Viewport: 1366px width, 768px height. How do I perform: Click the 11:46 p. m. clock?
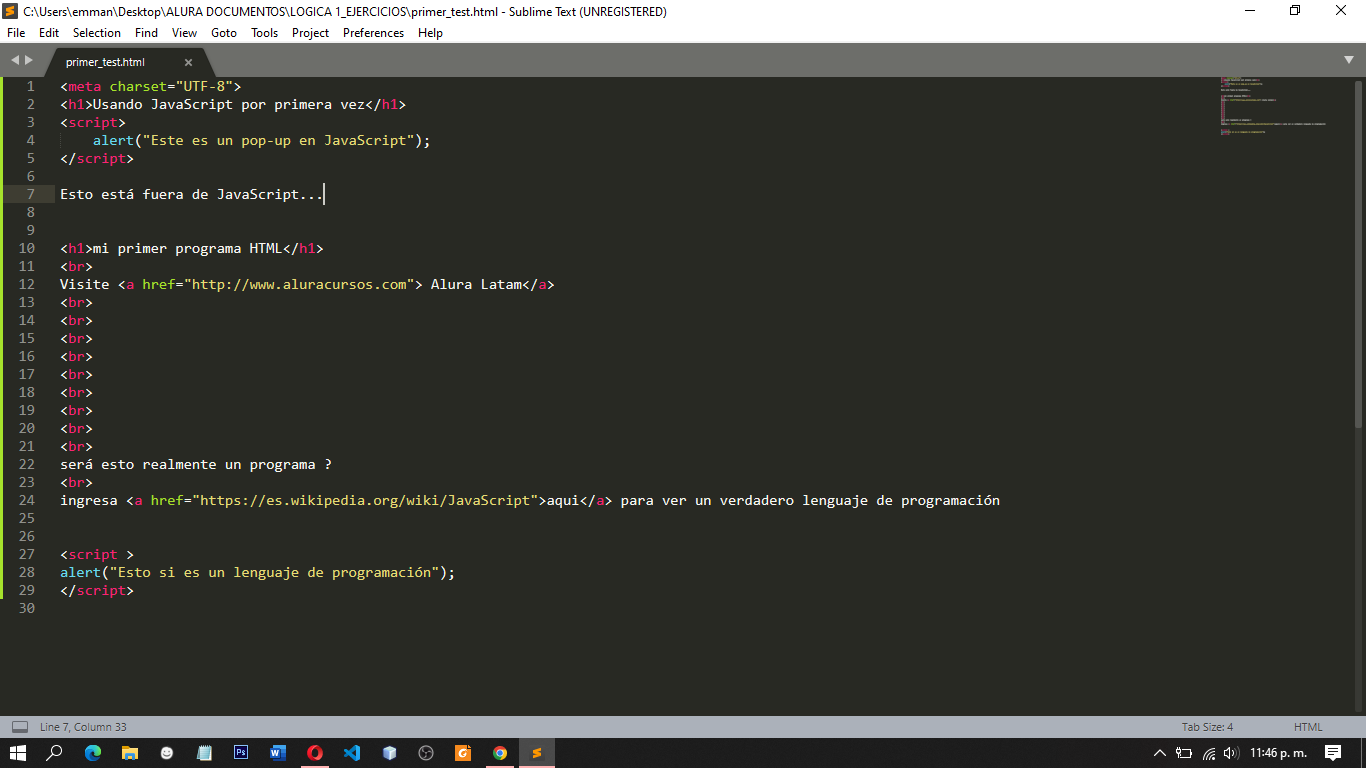1278,753
